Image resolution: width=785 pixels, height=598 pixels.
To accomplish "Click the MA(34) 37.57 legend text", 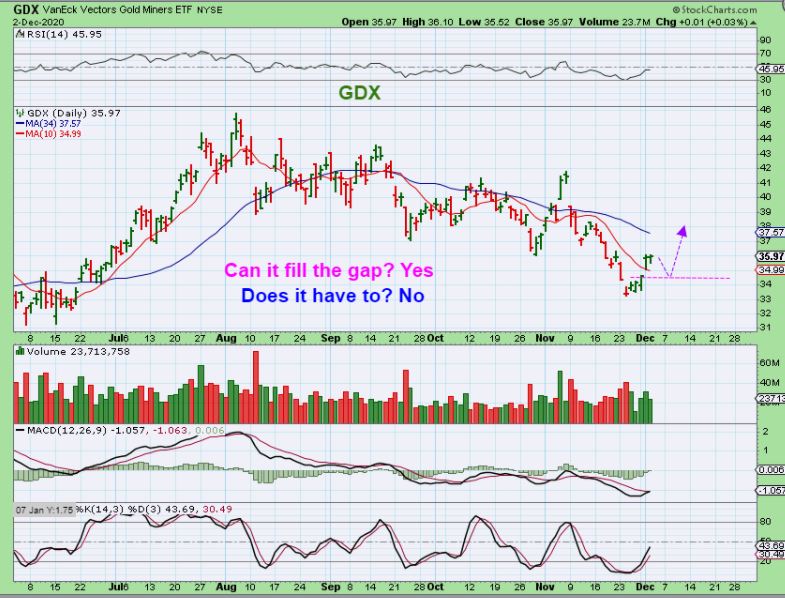I will pyautogui.click(x=53, y=124).
